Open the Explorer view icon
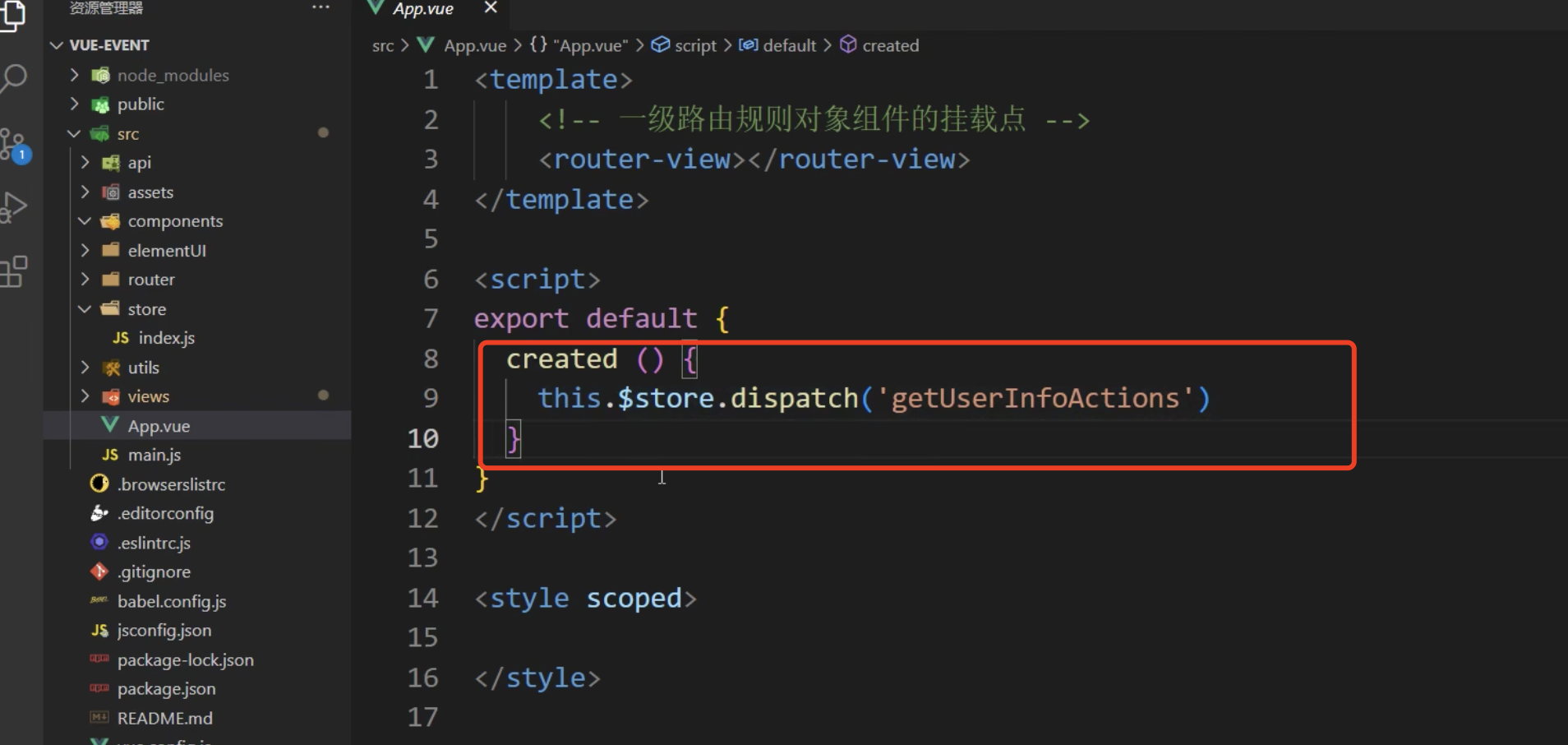The image size is (1568, 745). (12, 16)
